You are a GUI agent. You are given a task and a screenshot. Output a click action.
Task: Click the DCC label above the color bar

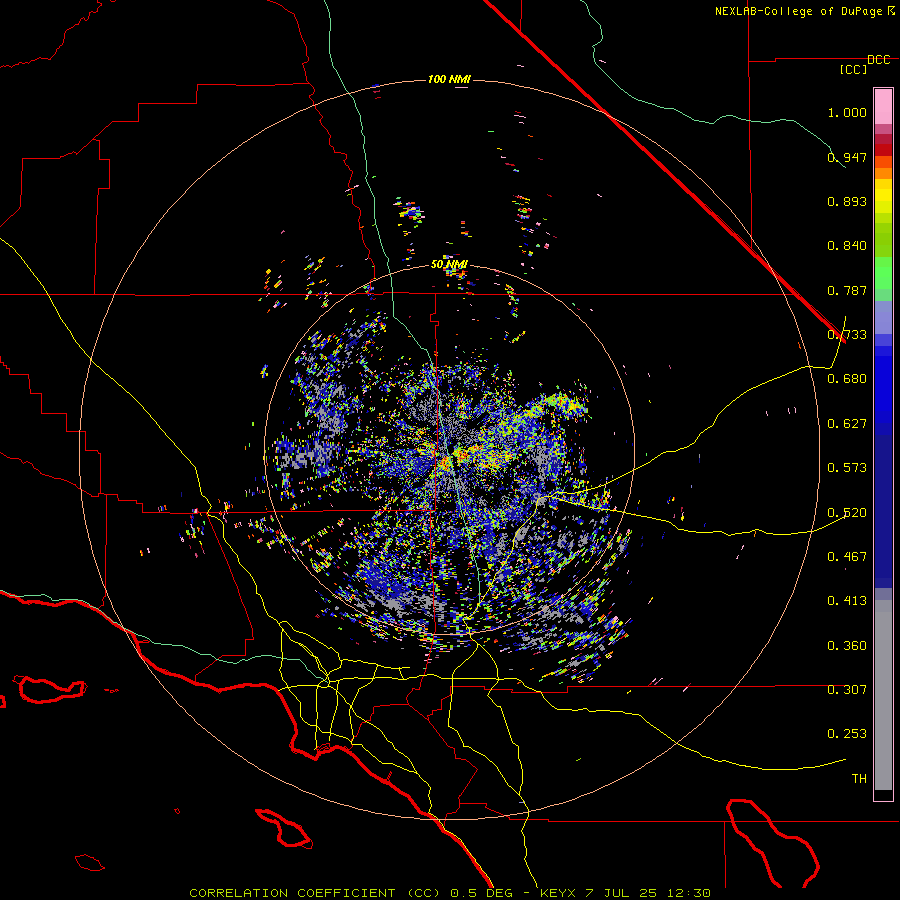click(878, 60)
